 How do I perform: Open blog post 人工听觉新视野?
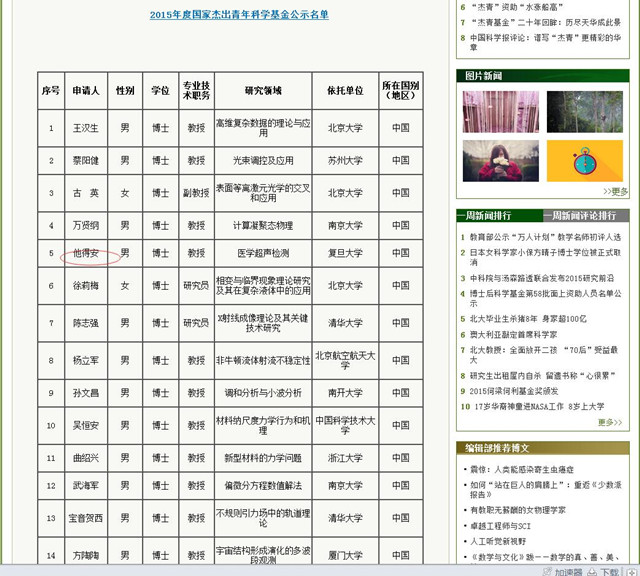505,539
